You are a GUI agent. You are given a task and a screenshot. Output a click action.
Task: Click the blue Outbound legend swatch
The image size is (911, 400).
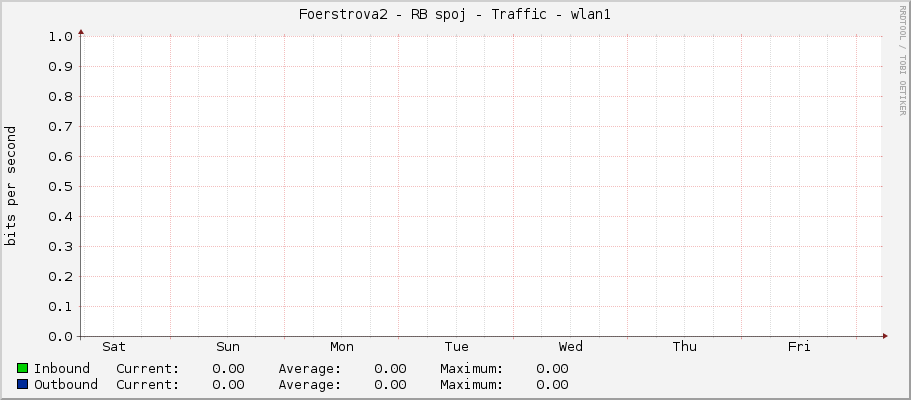pos(23,384)
